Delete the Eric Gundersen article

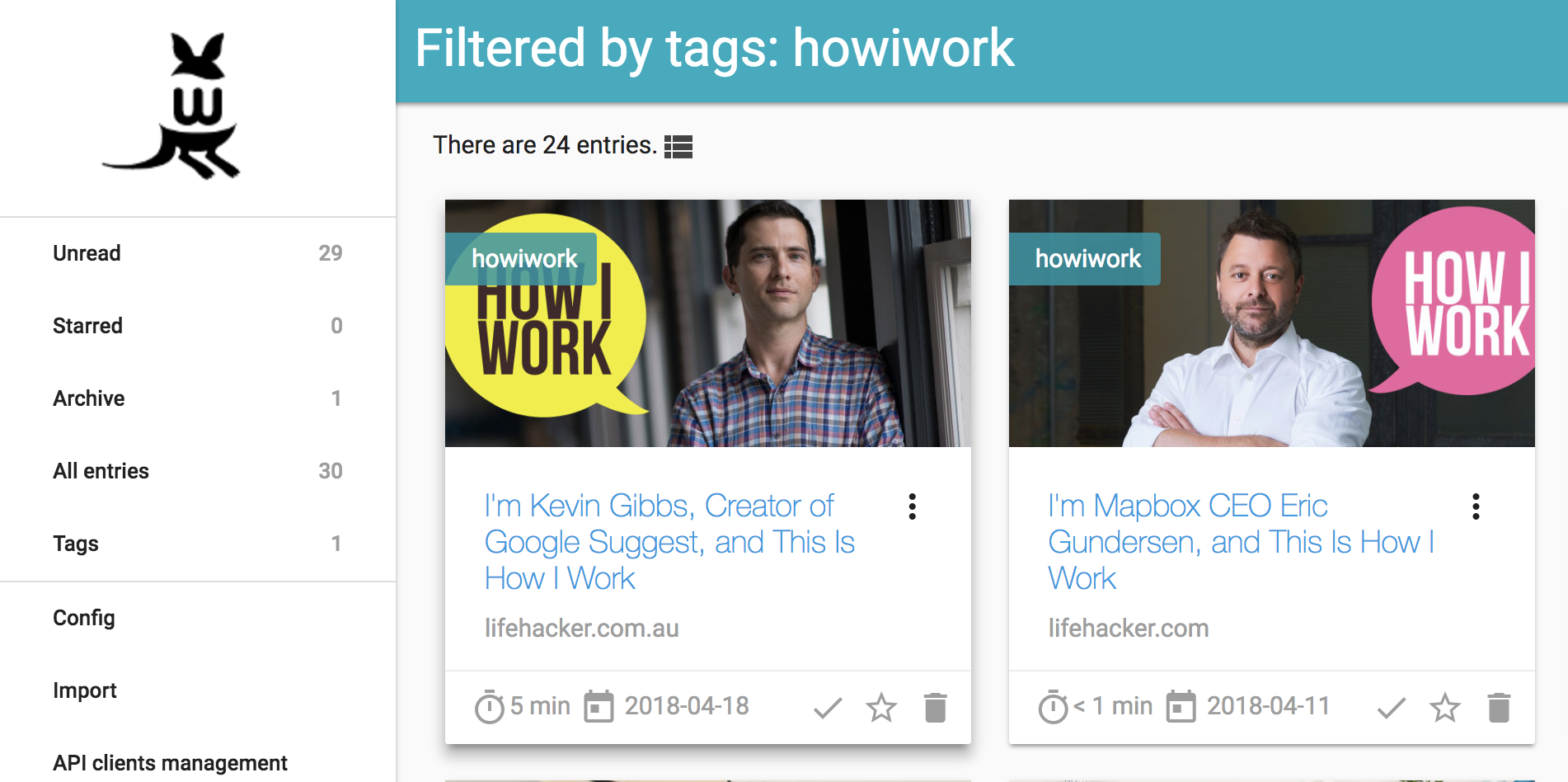click(x=1499, y=708)
